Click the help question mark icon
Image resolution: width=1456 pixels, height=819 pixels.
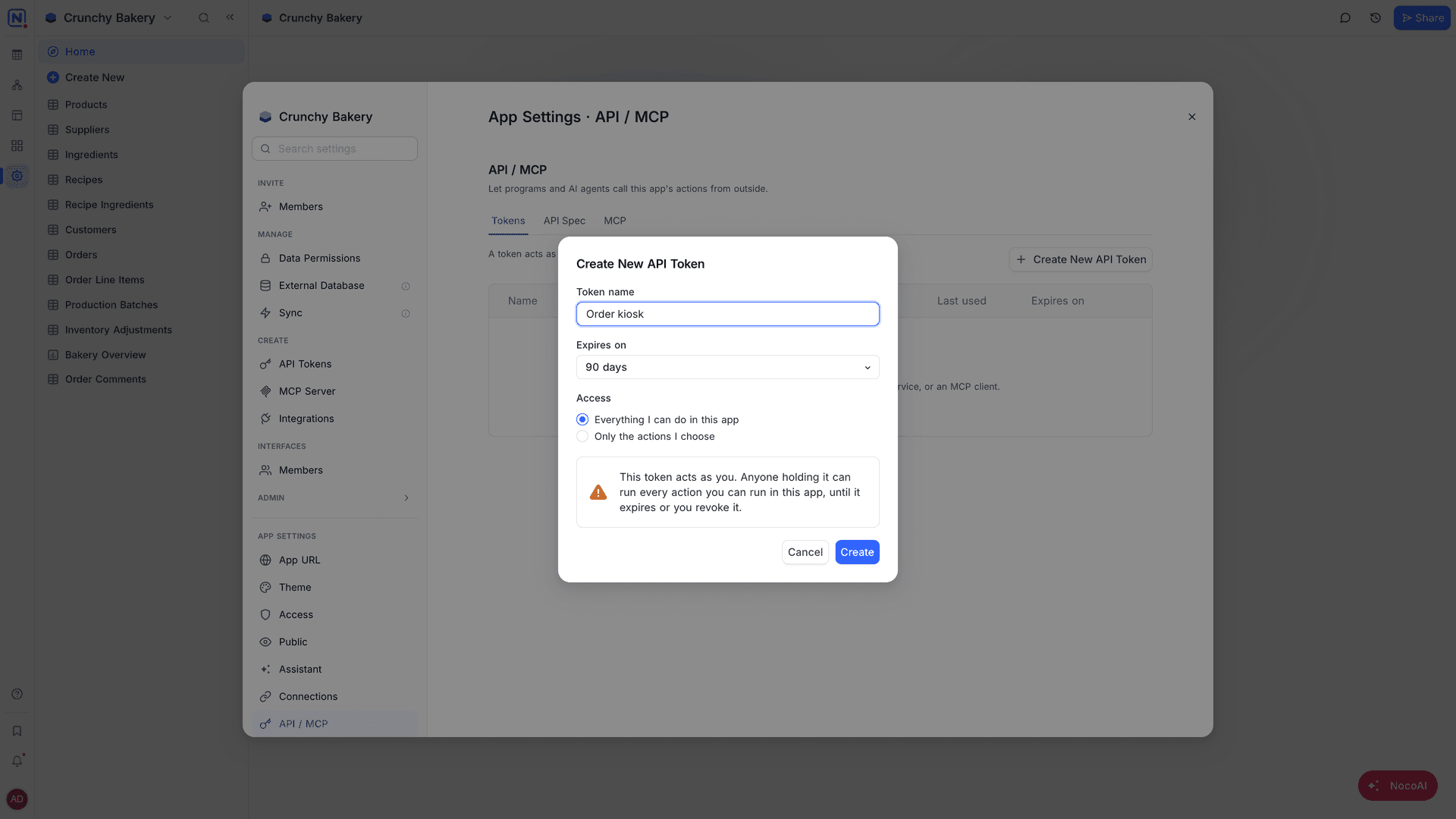tap(17, 694)
